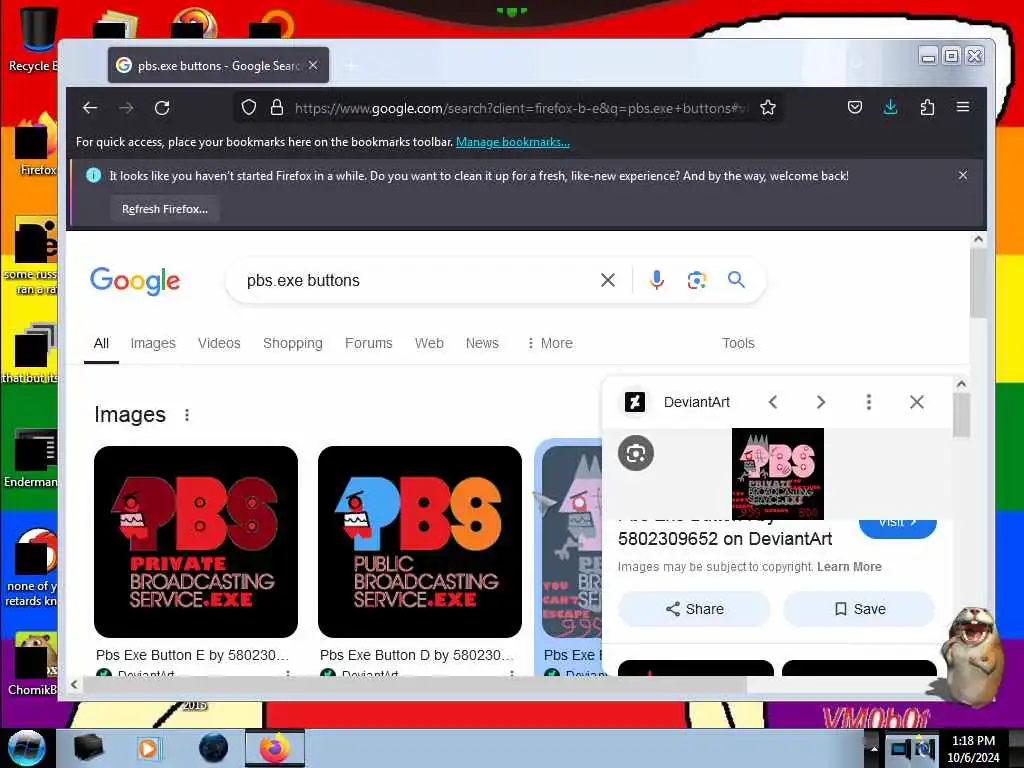Open Public Broadcasting Service.exe thumbnail
The width and height of the screenshot is (1024, 768).
pos(420,542)
